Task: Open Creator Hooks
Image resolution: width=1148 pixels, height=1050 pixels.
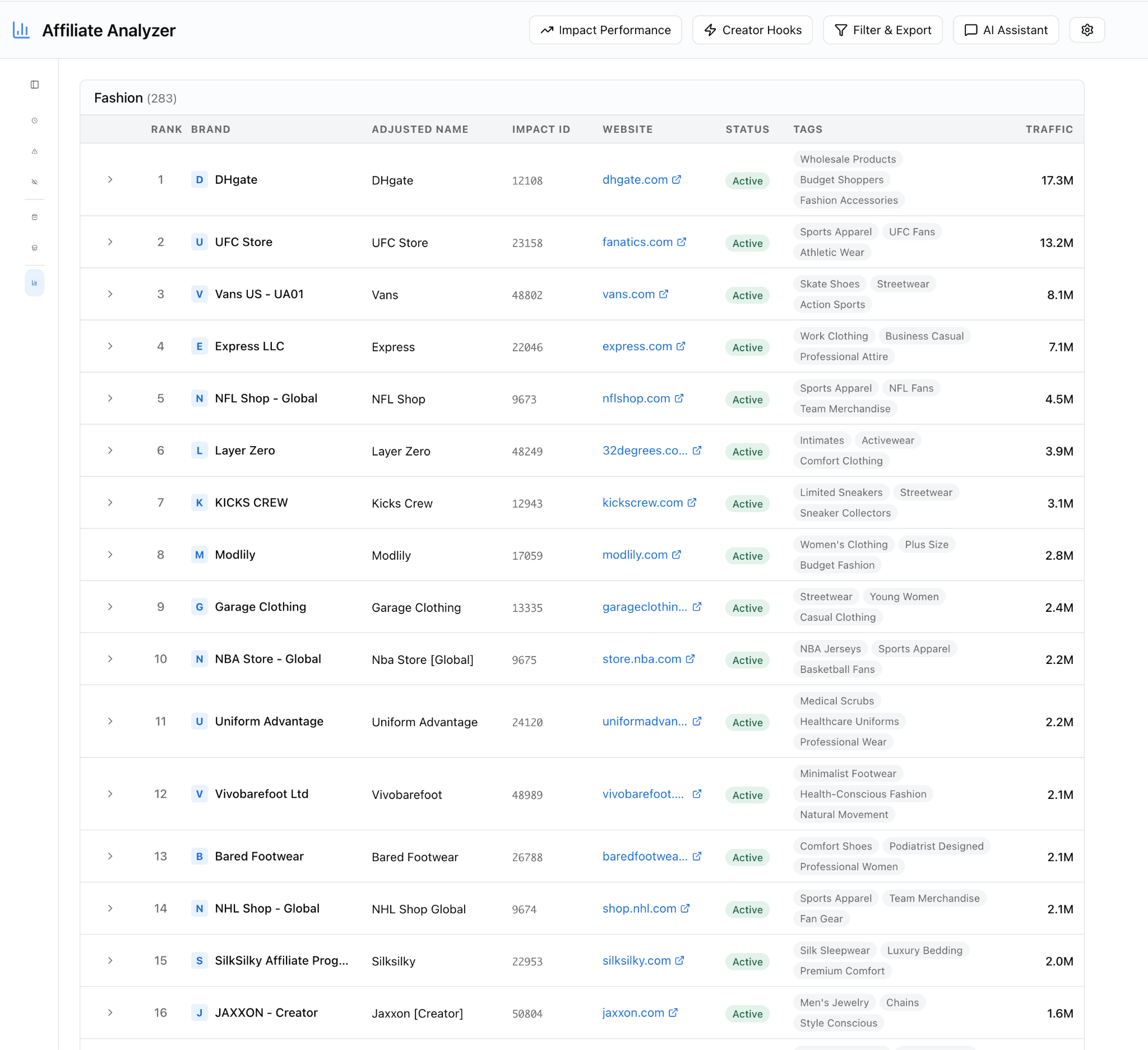Action: pos(752,30)
